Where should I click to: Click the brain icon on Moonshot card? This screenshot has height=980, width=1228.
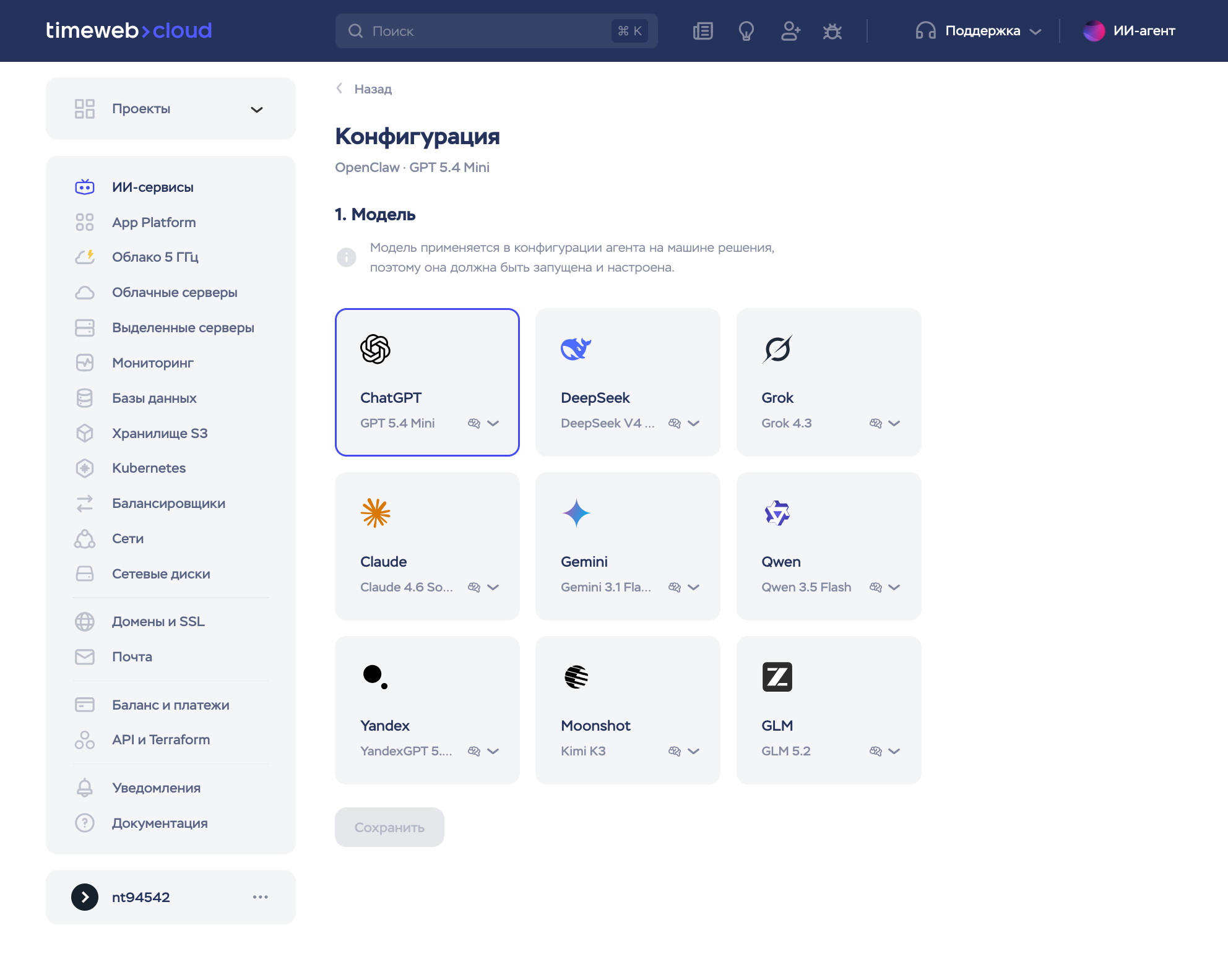click(x=675, y=751)
